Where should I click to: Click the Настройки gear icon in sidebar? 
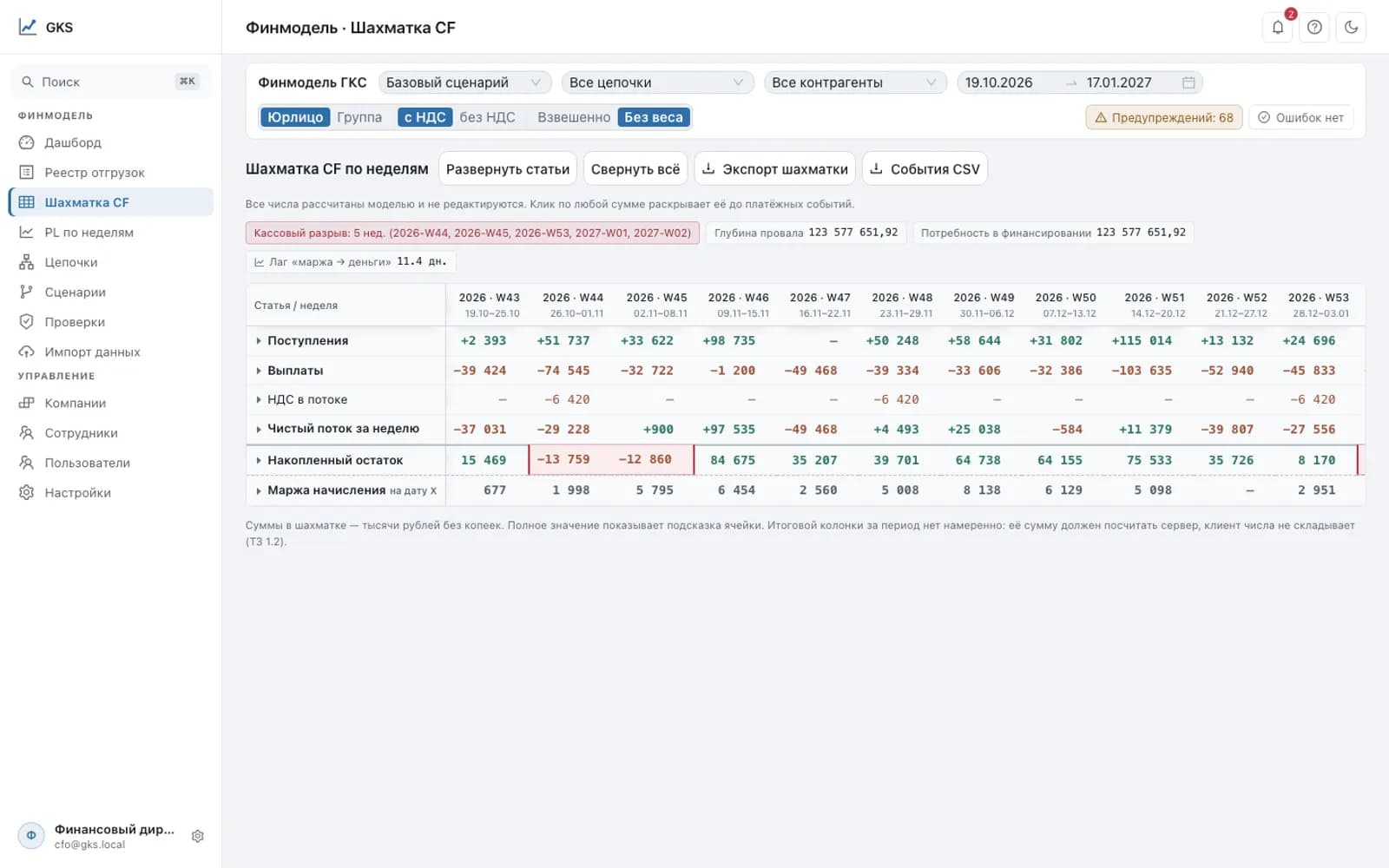[x=27, y=492]
